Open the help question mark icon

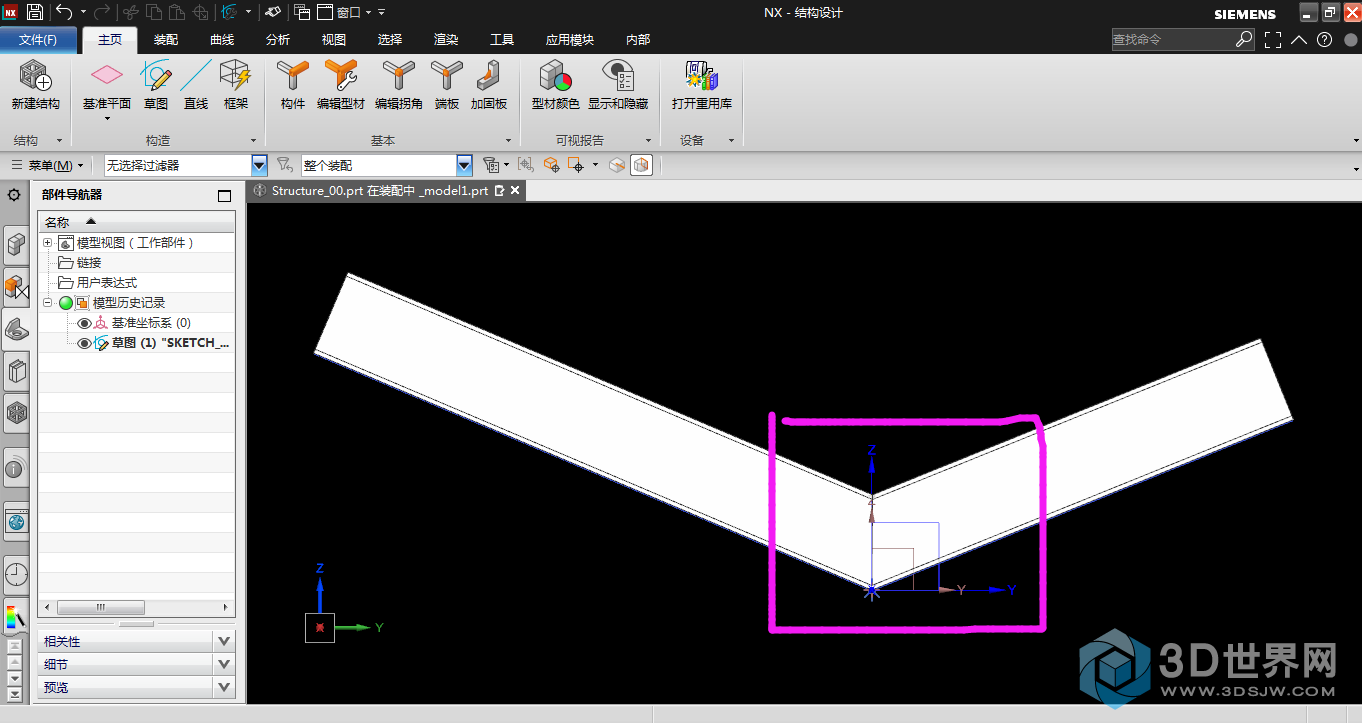pos(1325,40)
